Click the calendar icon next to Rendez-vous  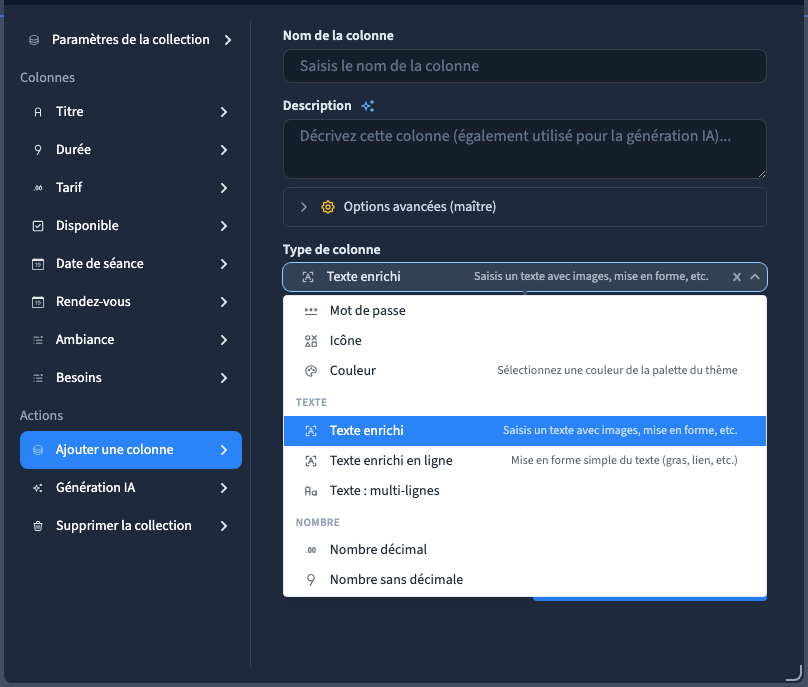[x=38, y=302]
